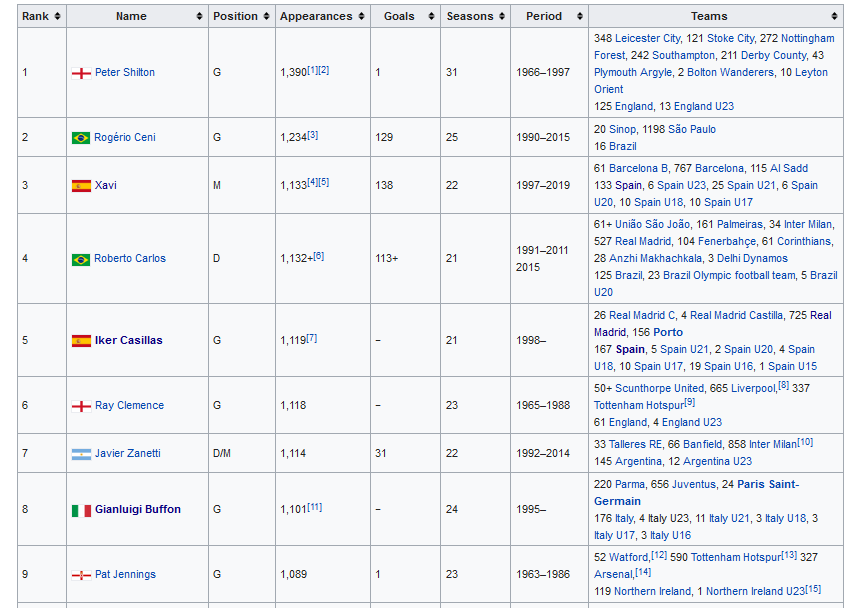Select the 1966–1997 period cell

[x=549, y=73]
